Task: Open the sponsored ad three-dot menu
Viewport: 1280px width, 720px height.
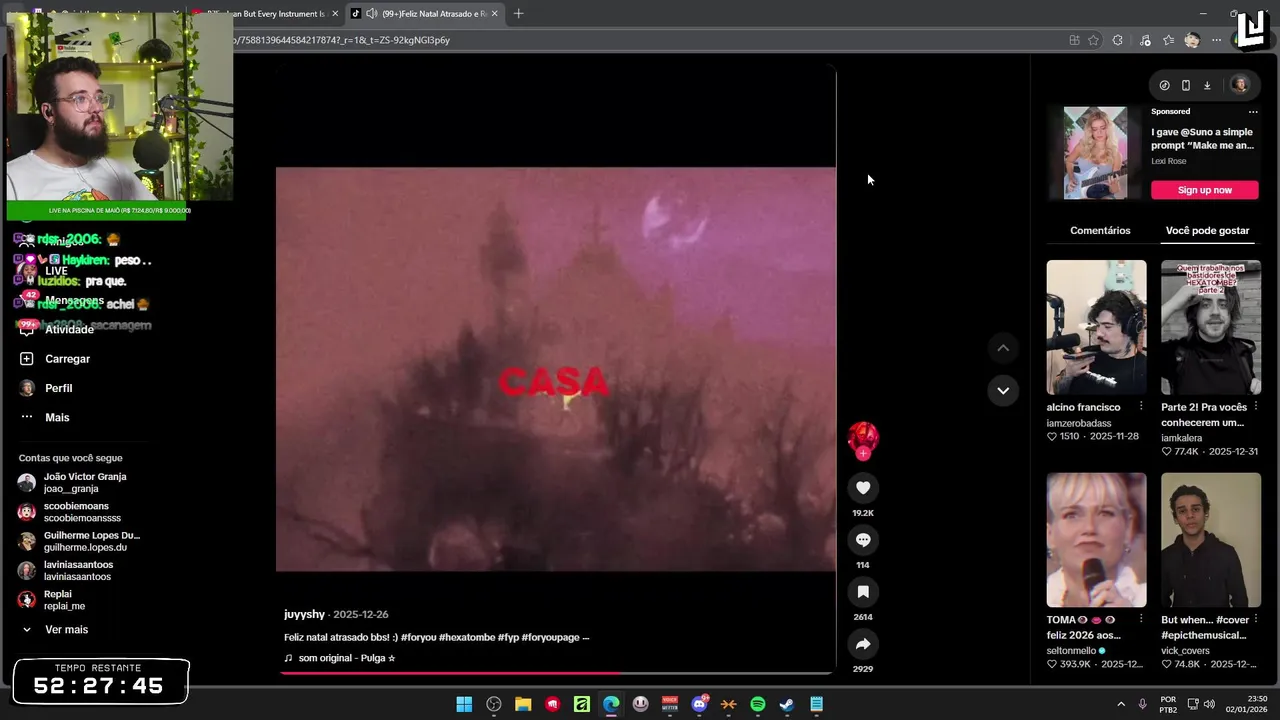Action: (1253, 111)
